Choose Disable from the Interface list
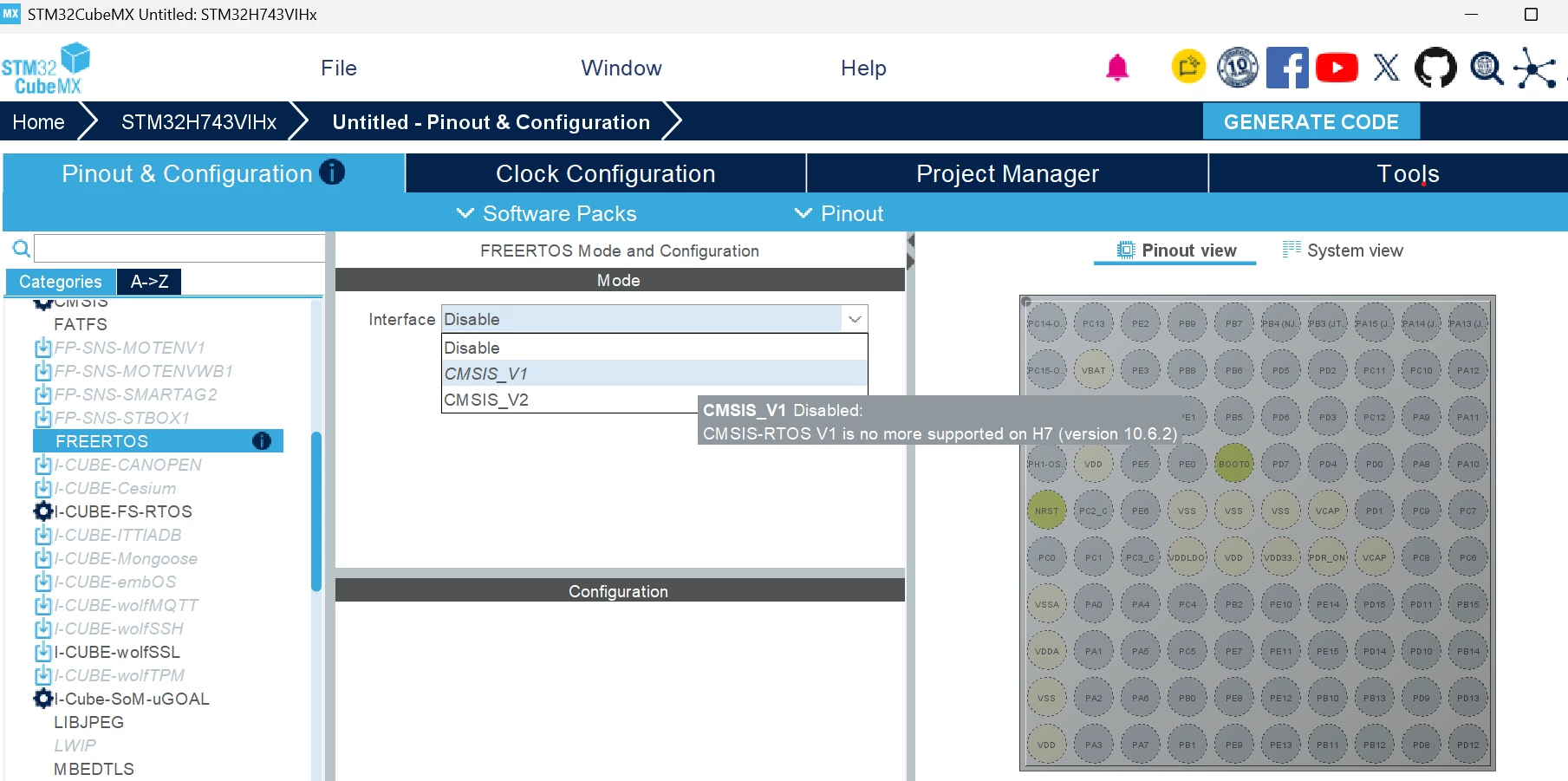The width and height of the screenshot is (1568, 781). pos(654,348)
